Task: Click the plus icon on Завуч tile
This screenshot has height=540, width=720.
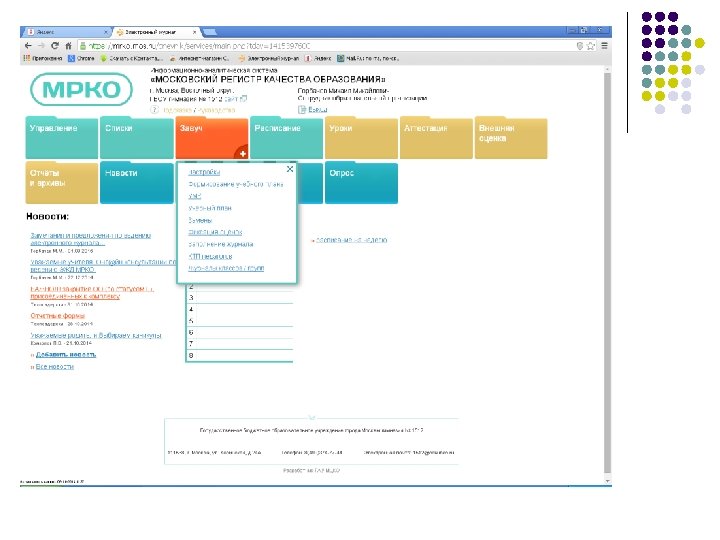Action: (x=242, y=153)
